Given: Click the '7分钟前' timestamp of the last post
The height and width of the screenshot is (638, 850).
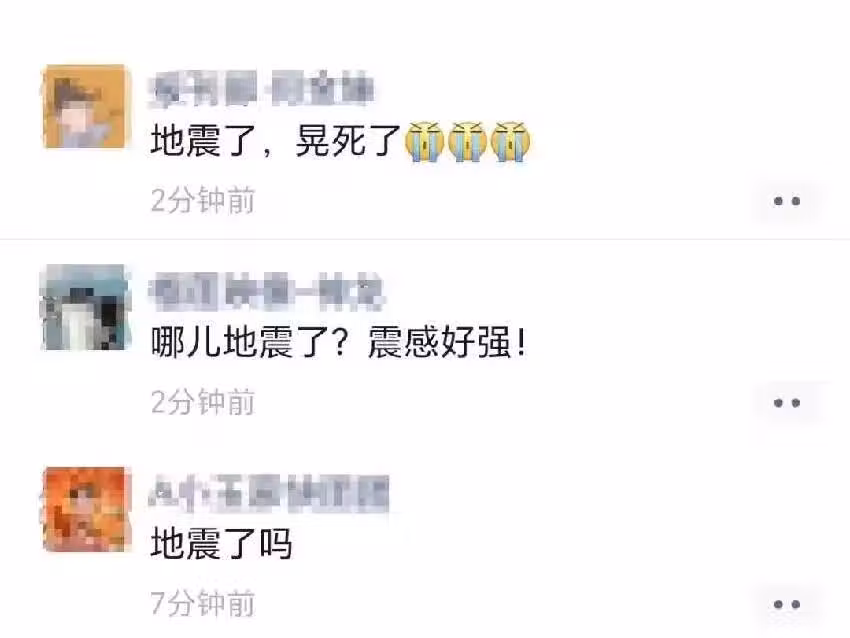Looking at the screenshot, I should pos(203,603).
